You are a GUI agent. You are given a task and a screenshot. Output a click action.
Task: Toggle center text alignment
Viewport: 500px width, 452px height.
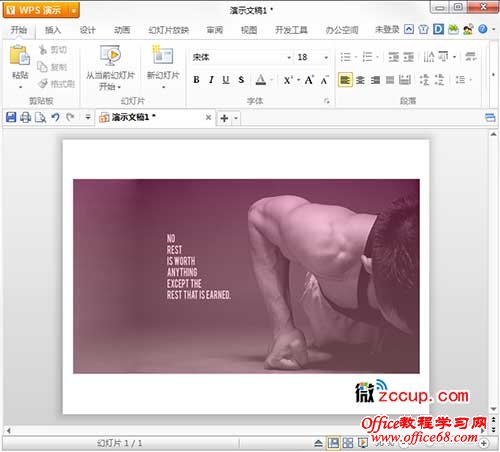coord(360,80)
